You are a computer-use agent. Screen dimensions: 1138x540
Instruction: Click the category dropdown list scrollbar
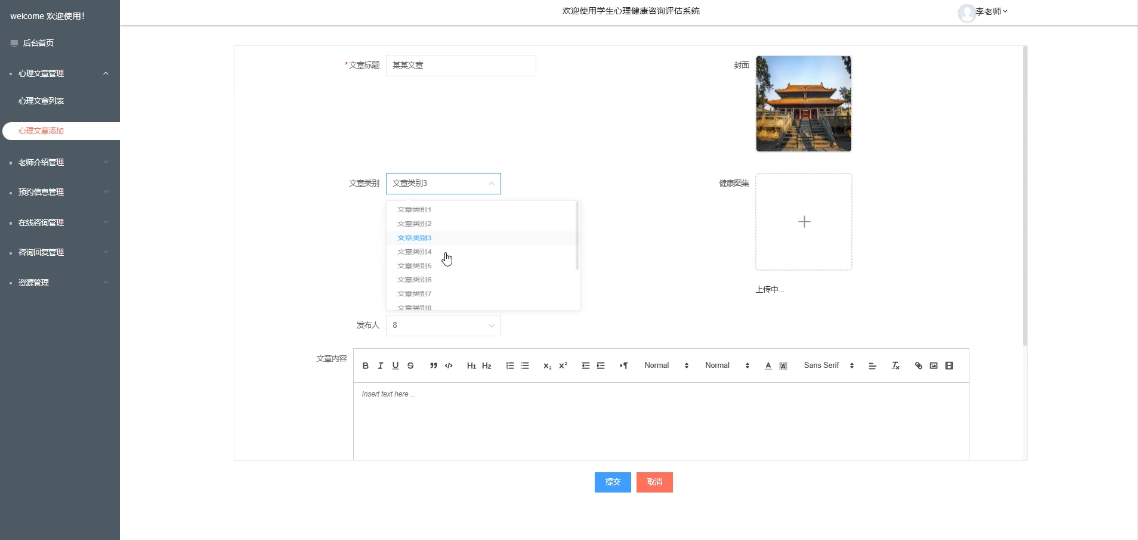pos(577,236)
